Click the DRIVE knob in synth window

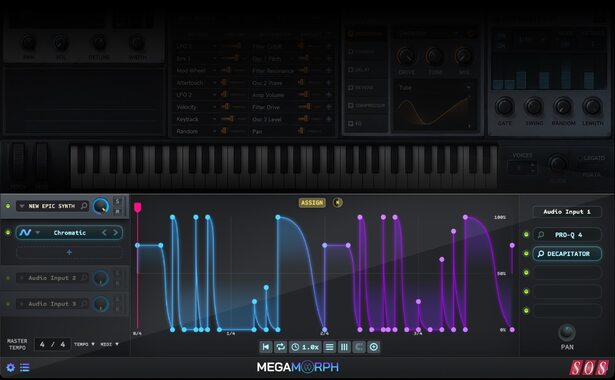coord(406,56)
